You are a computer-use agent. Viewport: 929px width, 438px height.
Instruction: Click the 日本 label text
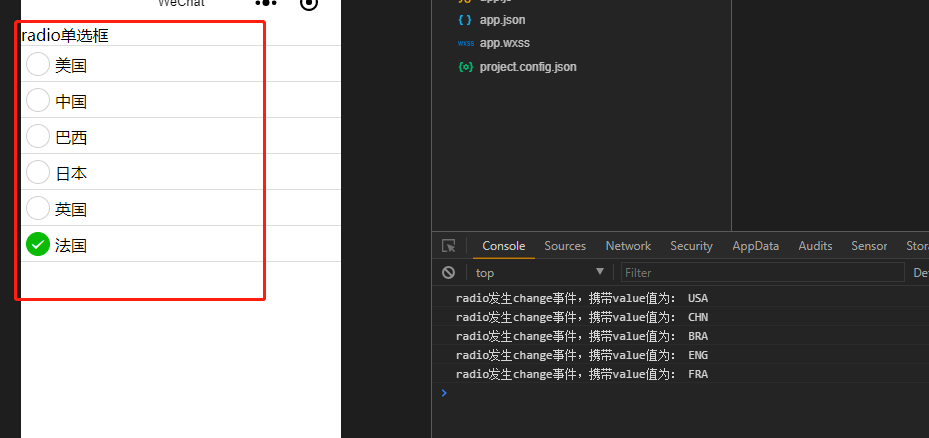71,173
